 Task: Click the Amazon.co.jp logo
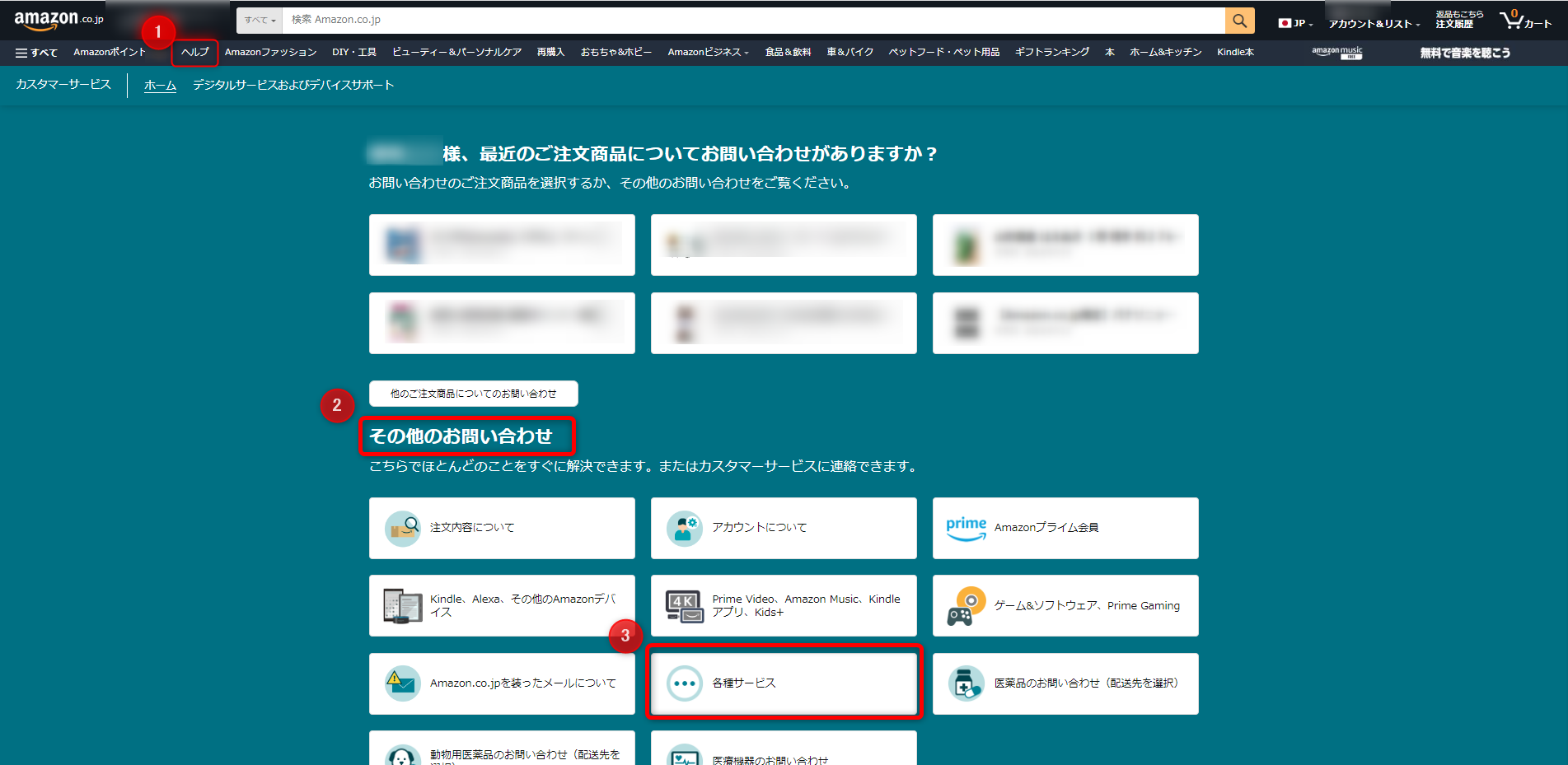pos(59,19)
